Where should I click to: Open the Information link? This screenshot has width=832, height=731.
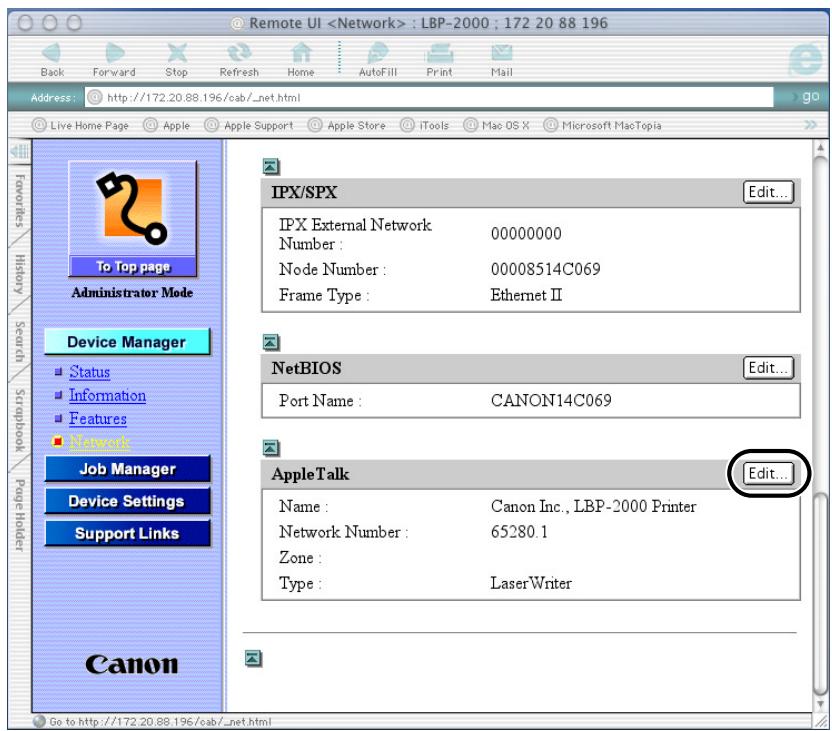[107, 395]
